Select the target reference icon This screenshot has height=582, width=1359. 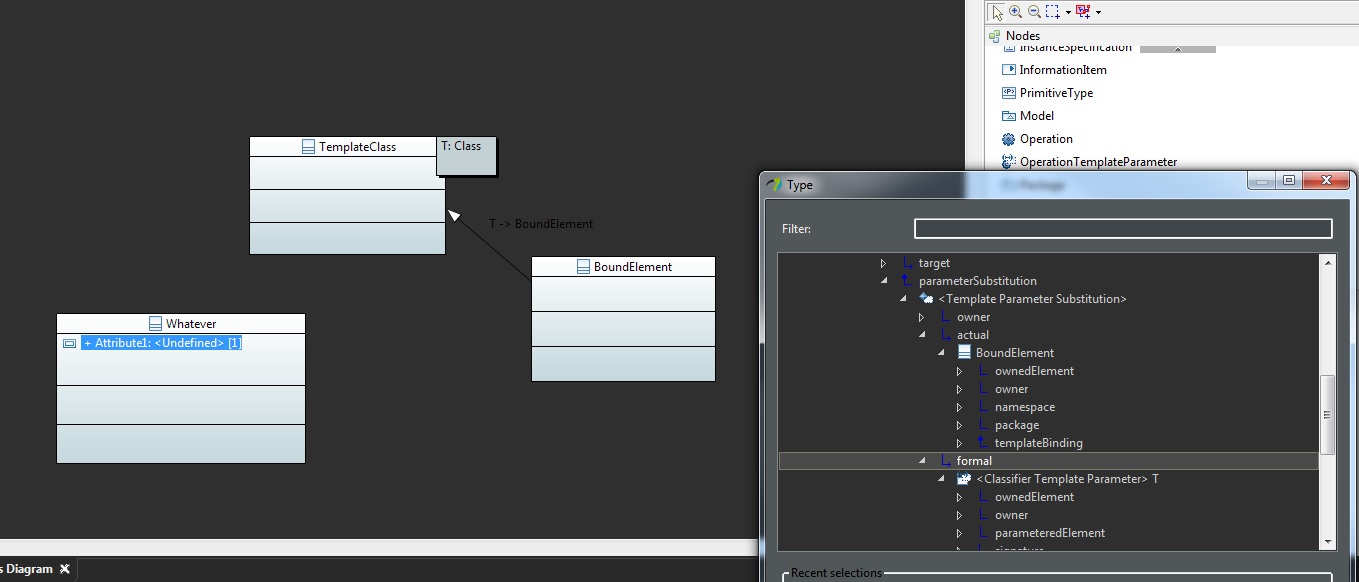(x=907, y=263)
